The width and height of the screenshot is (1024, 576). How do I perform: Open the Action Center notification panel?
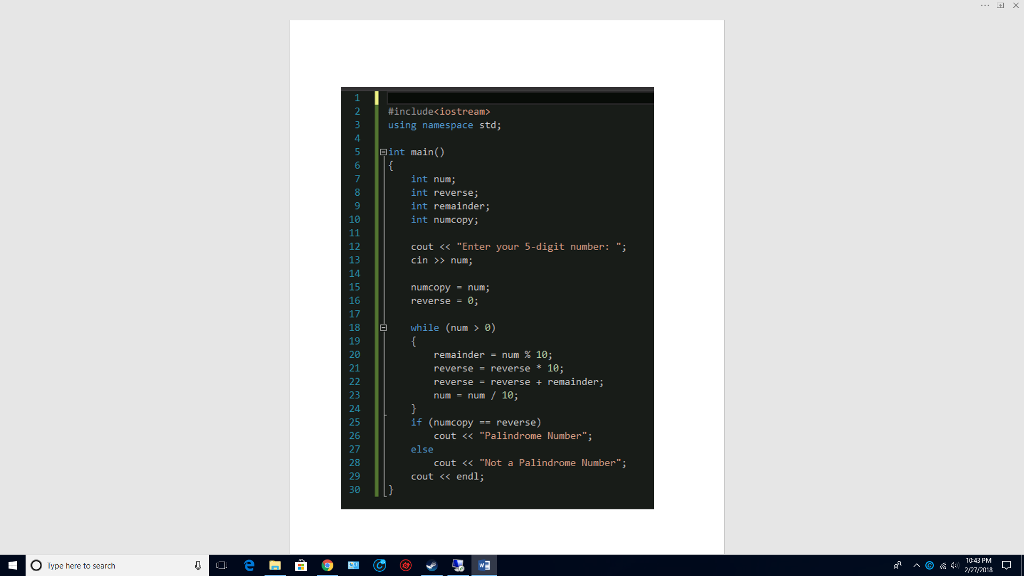click(1009, 564)
